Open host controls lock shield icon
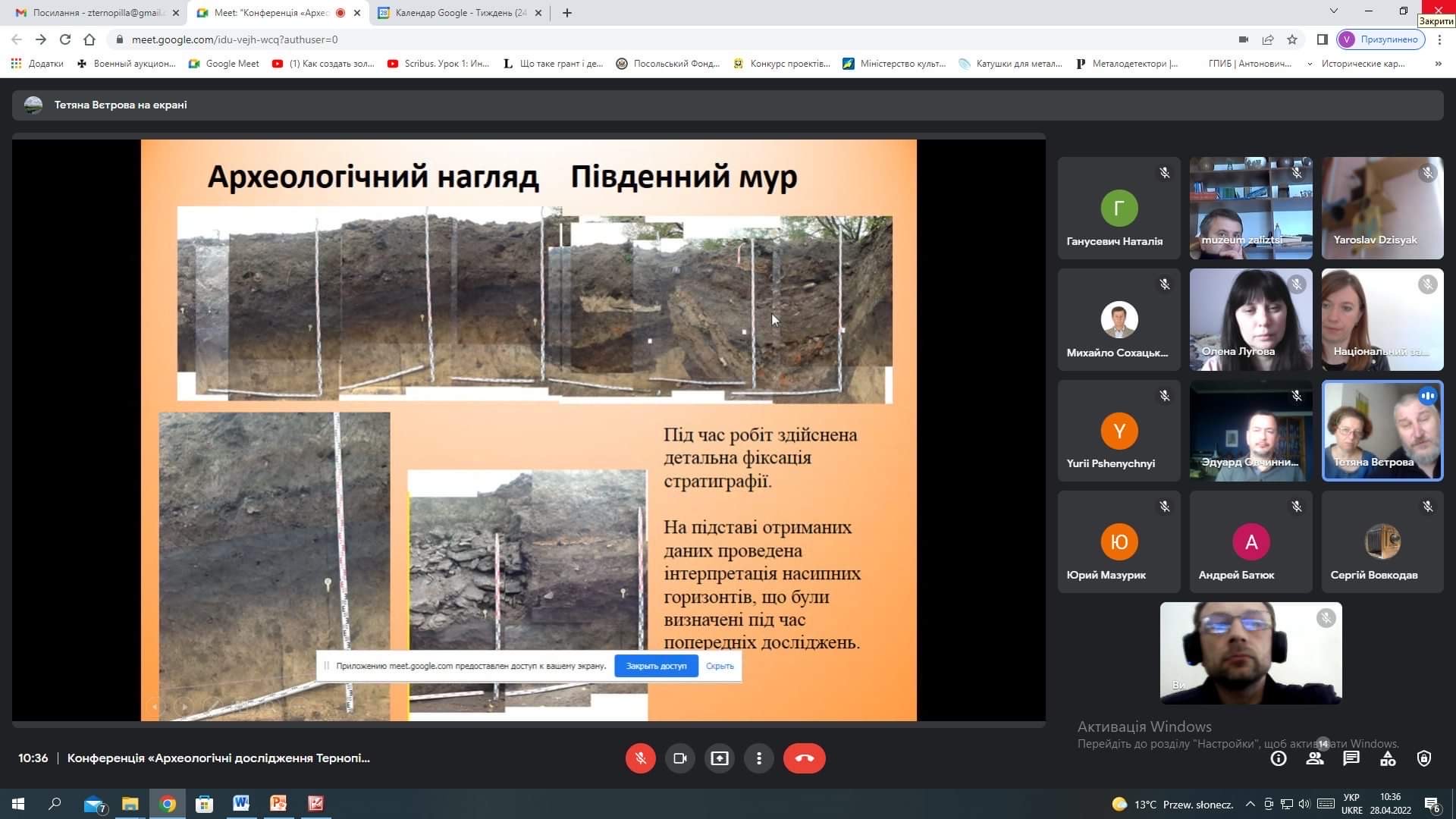 point(1424,758)
